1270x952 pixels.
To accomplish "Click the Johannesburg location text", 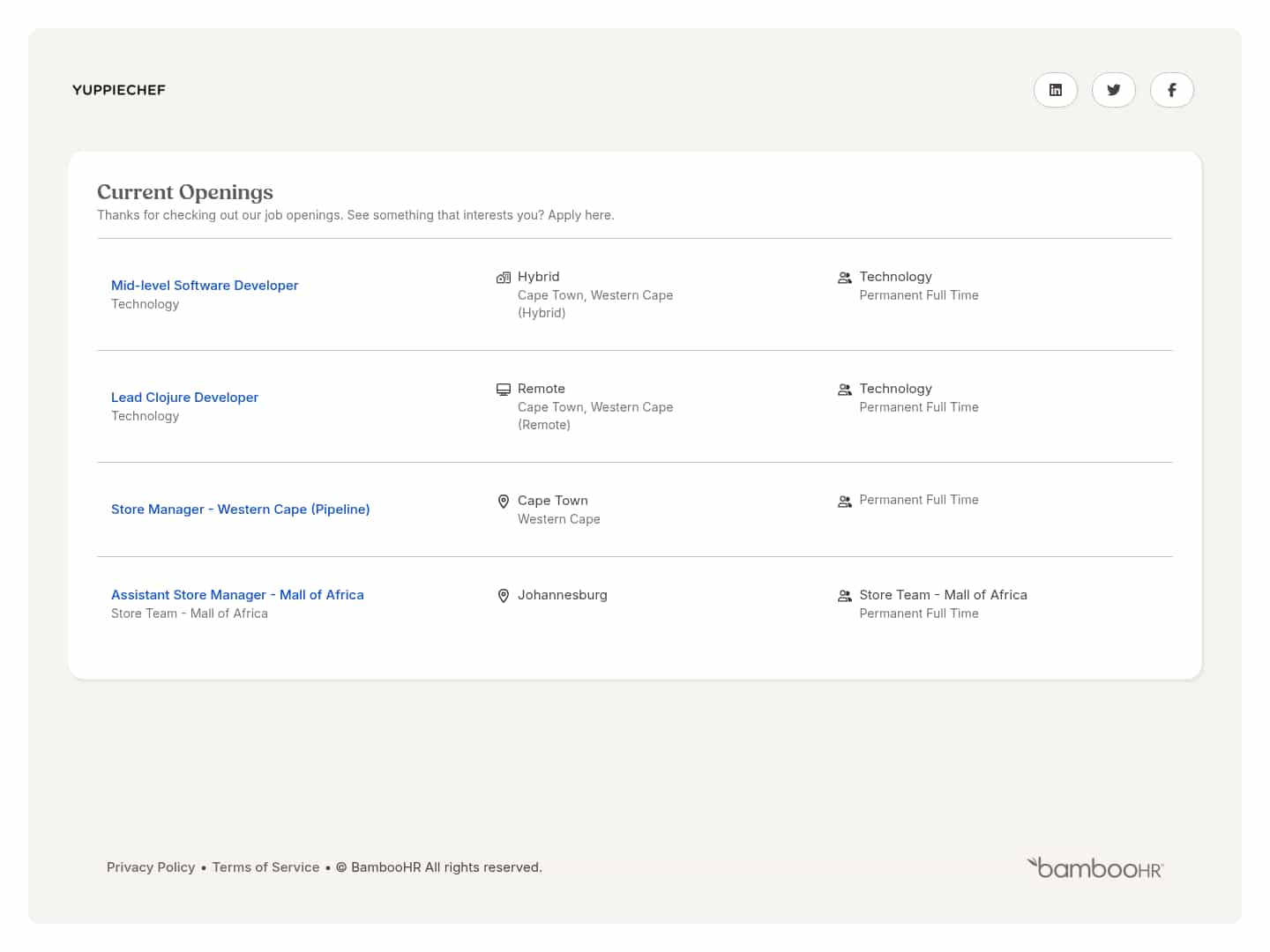I will [562, 595].
